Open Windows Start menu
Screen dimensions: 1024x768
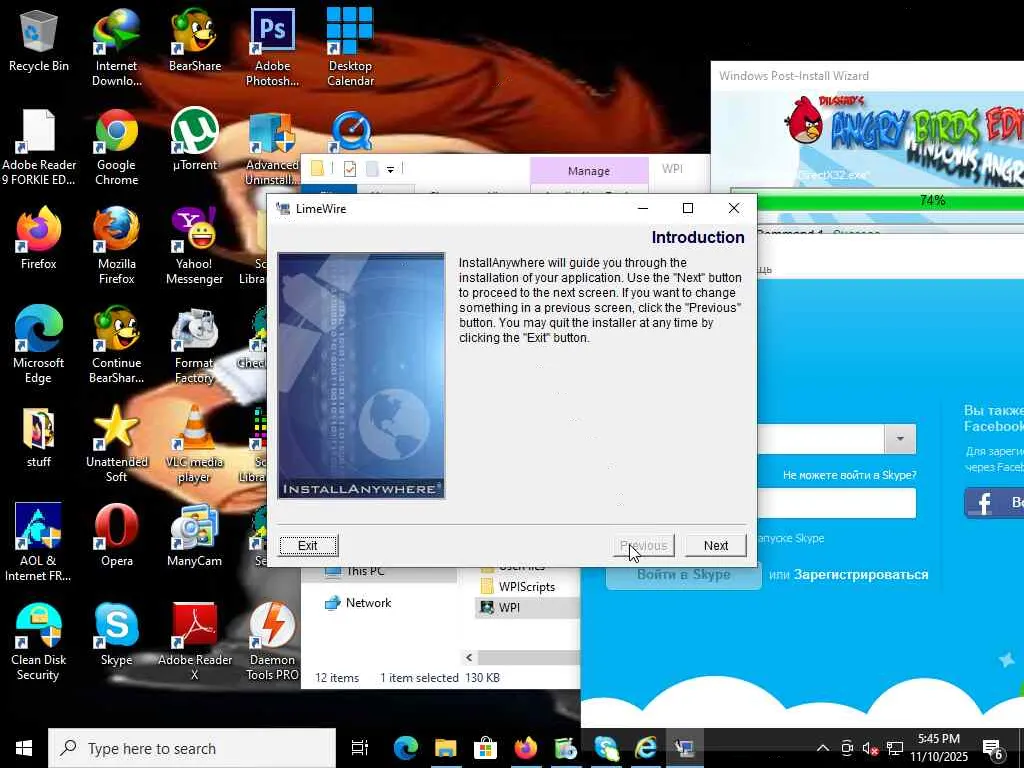coord(24,748)
